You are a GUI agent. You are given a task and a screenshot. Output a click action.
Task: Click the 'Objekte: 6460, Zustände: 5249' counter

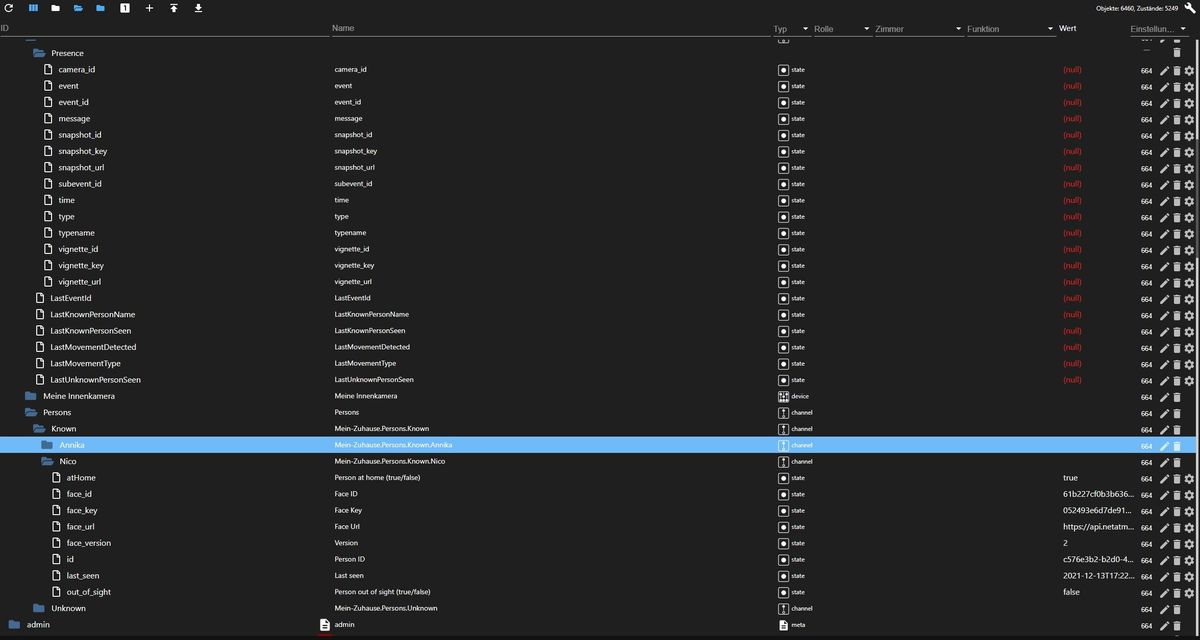(1138, 8)
